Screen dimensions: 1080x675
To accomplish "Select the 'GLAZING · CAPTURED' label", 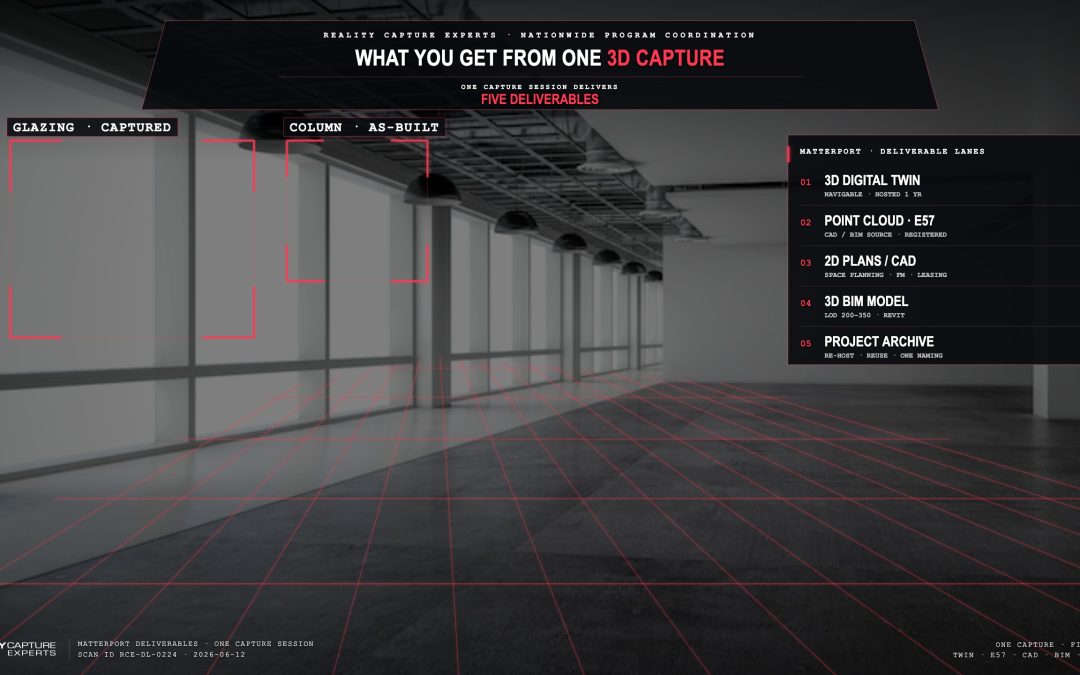I will coord(92,127).
